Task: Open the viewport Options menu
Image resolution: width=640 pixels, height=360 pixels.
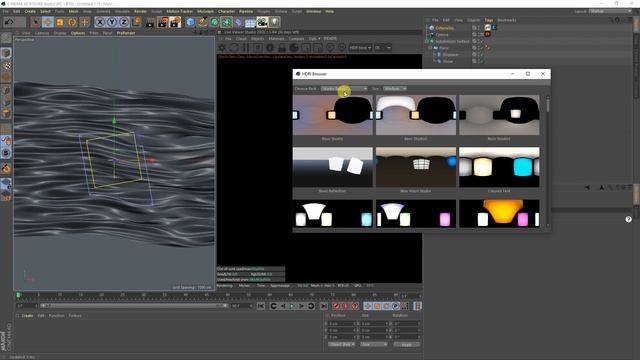Action: coord(78,33)
